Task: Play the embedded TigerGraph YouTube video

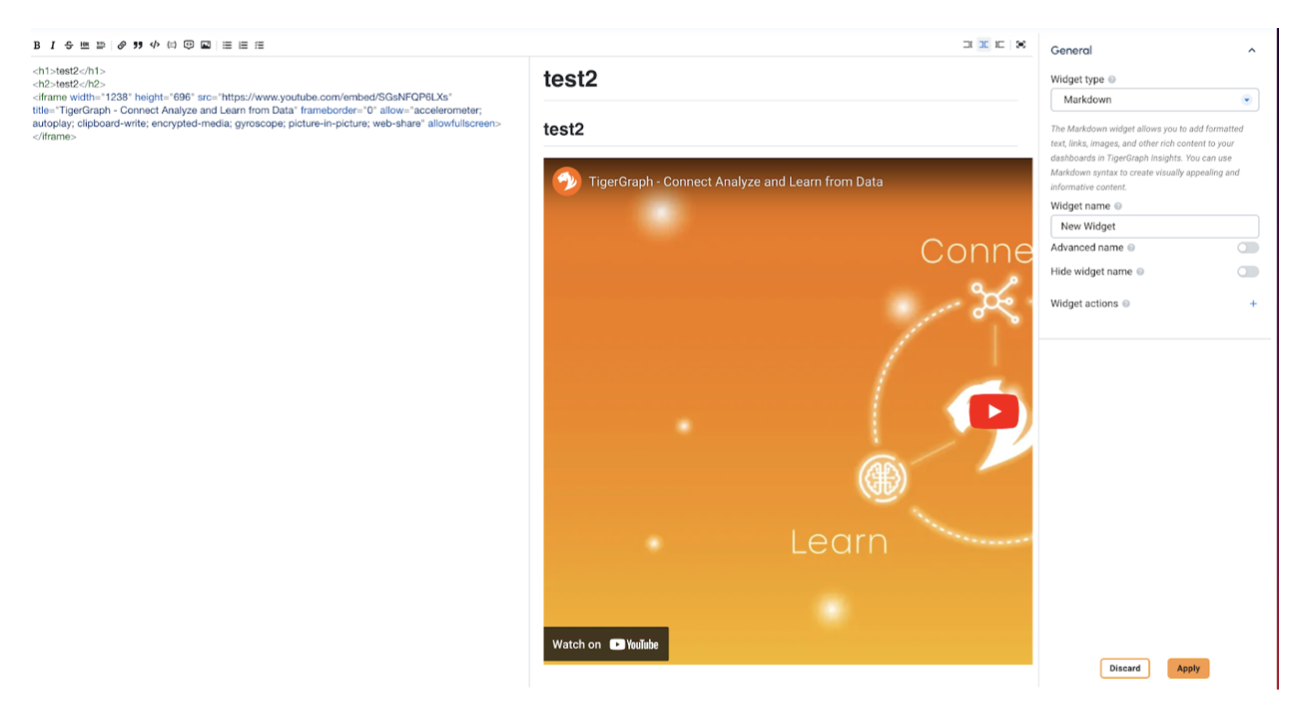Action: [994, 412]
